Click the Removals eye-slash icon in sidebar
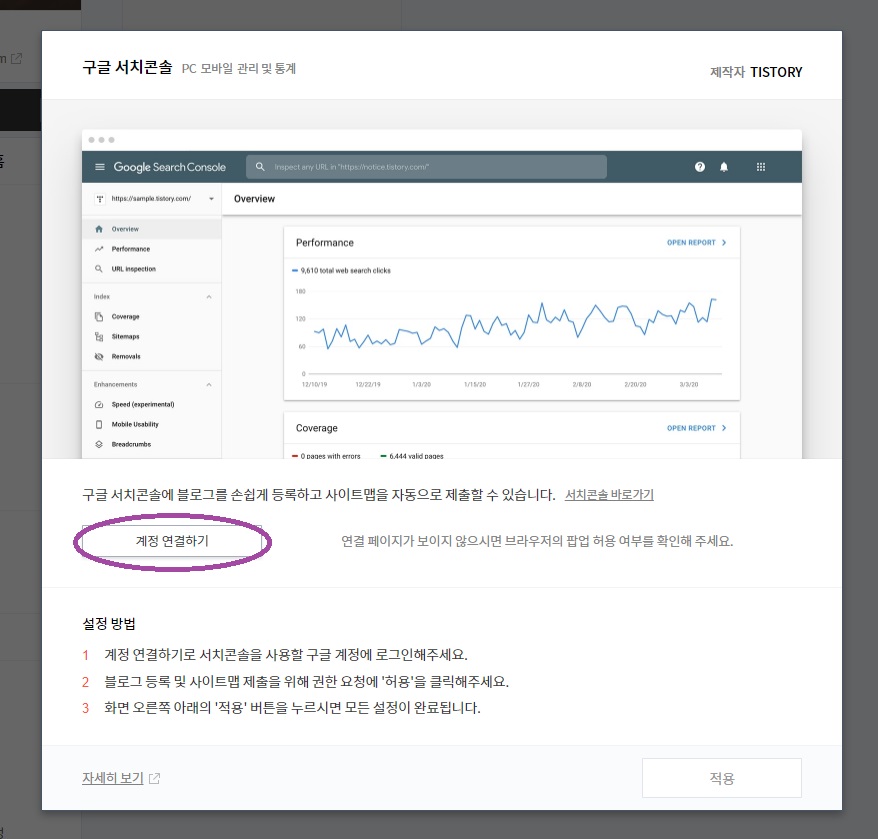The image size is (878, 839). coord(99,356)
